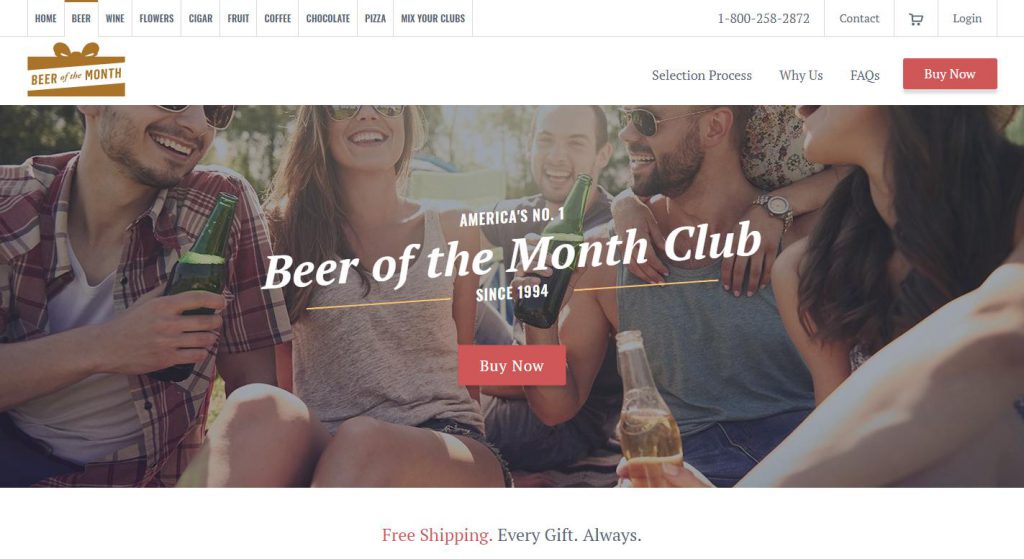Open the Pizza club tab
This screenshot has height=559, width=1024.
[376, 18]
